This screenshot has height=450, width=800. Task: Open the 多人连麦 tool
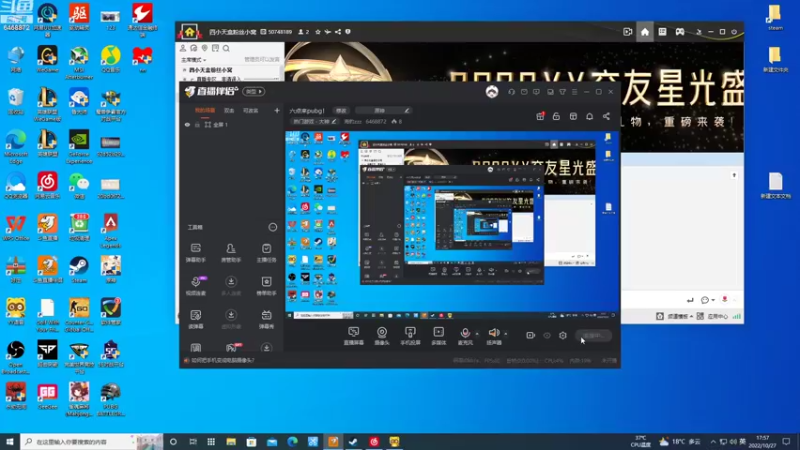pos(231,286)
